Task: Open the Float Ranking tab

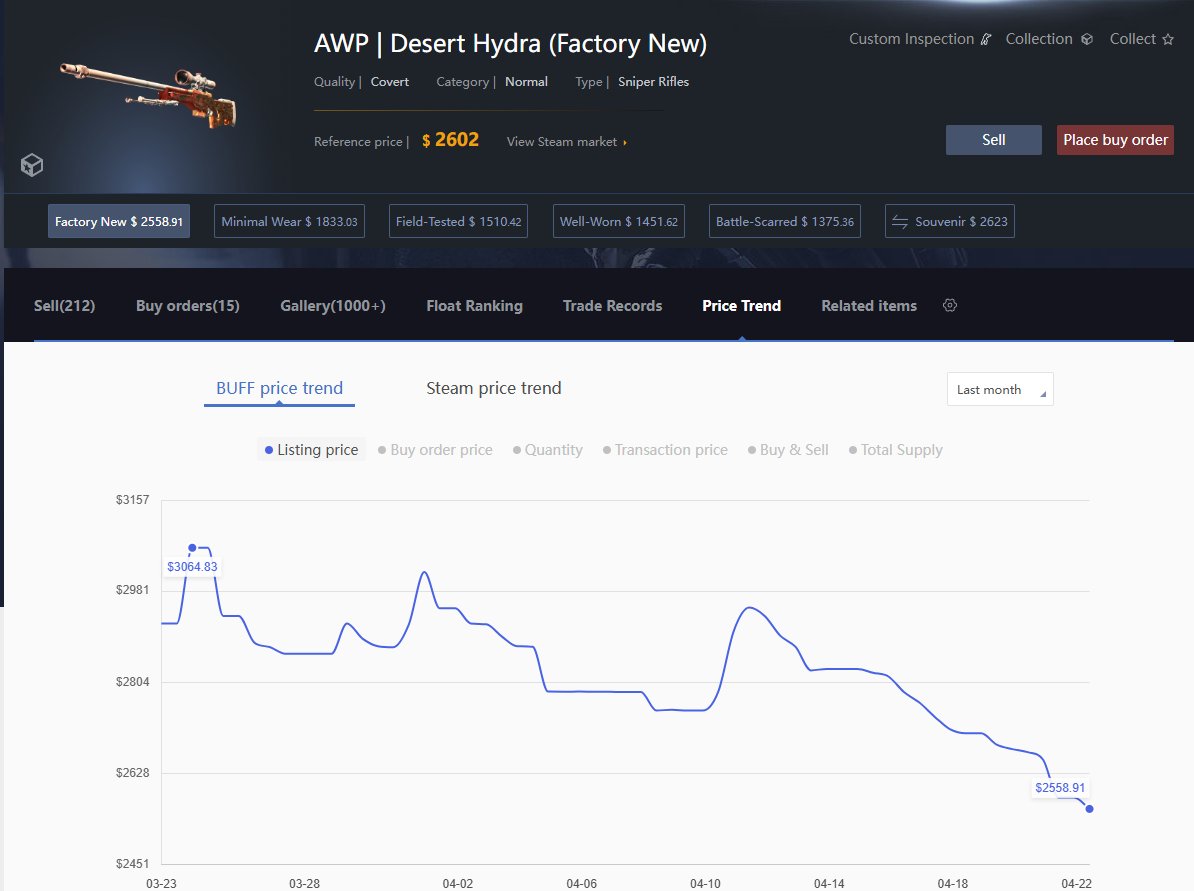Action: coord(474,305)
